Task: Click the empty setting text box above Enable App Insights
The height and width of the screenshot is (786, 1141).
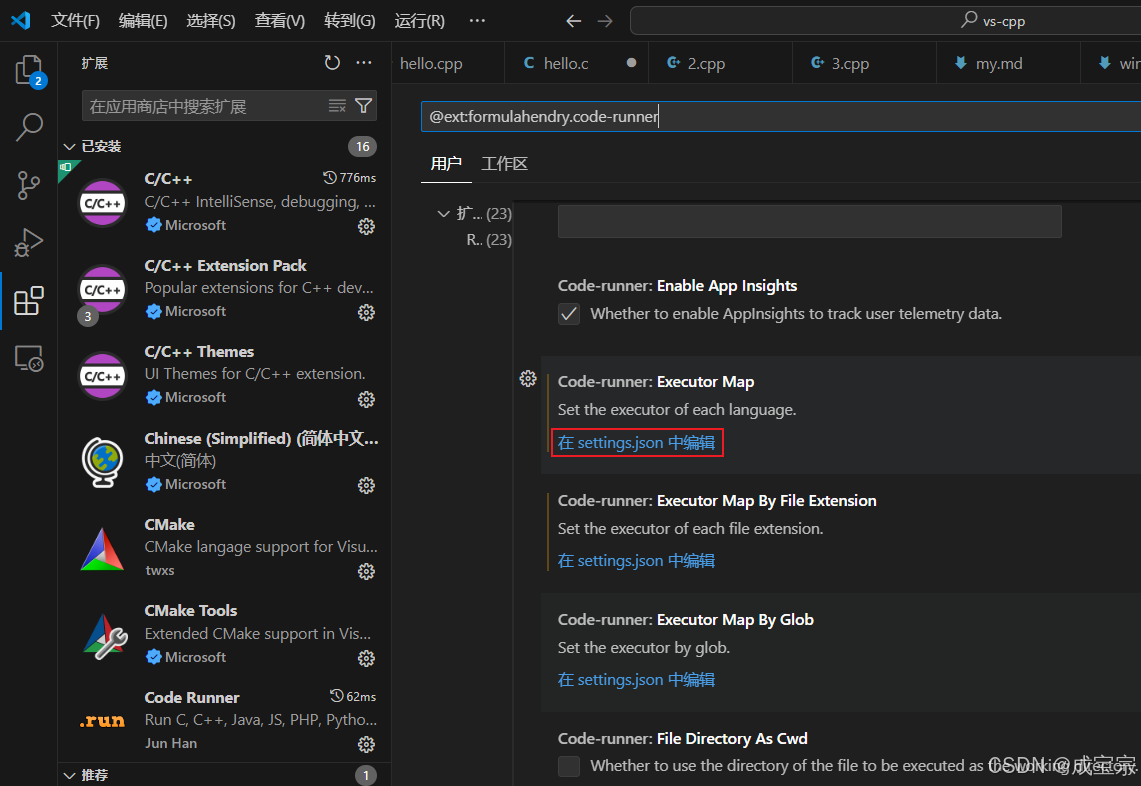Action: click(809, 221)
